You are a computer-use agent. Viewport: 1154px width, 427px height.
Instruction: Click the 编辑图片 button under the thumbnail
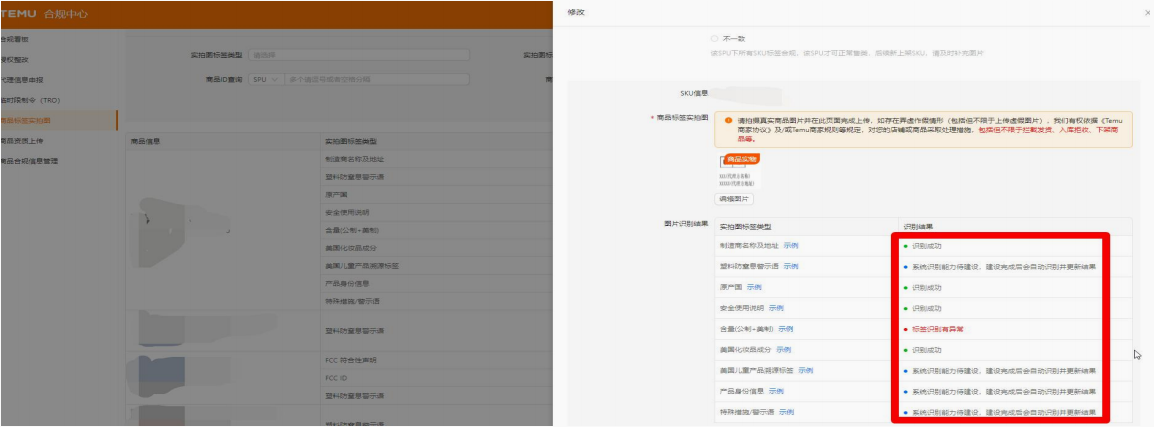click(735, 200)
